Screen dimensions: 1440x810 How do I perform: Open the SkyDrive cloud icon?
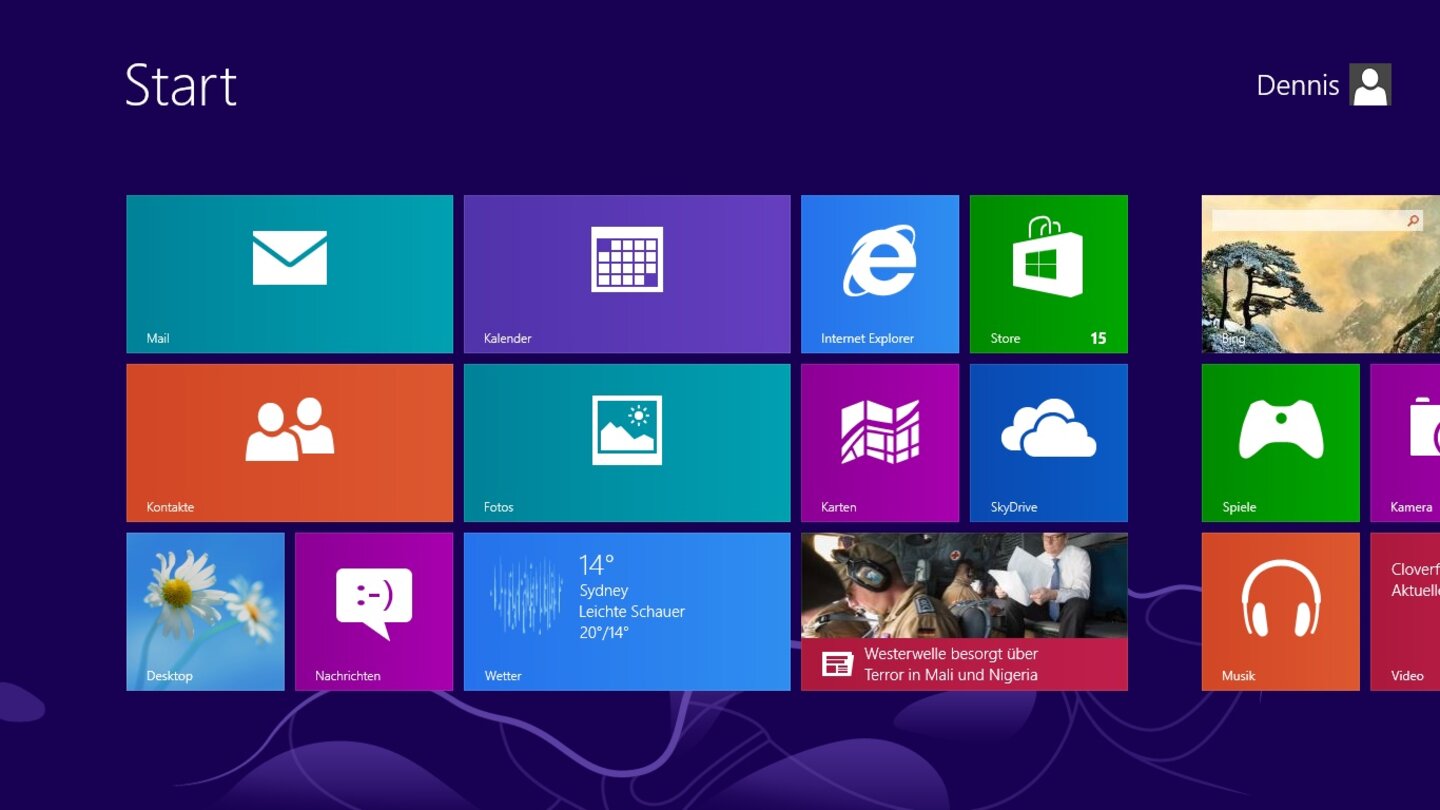[x=1049, y=428]
